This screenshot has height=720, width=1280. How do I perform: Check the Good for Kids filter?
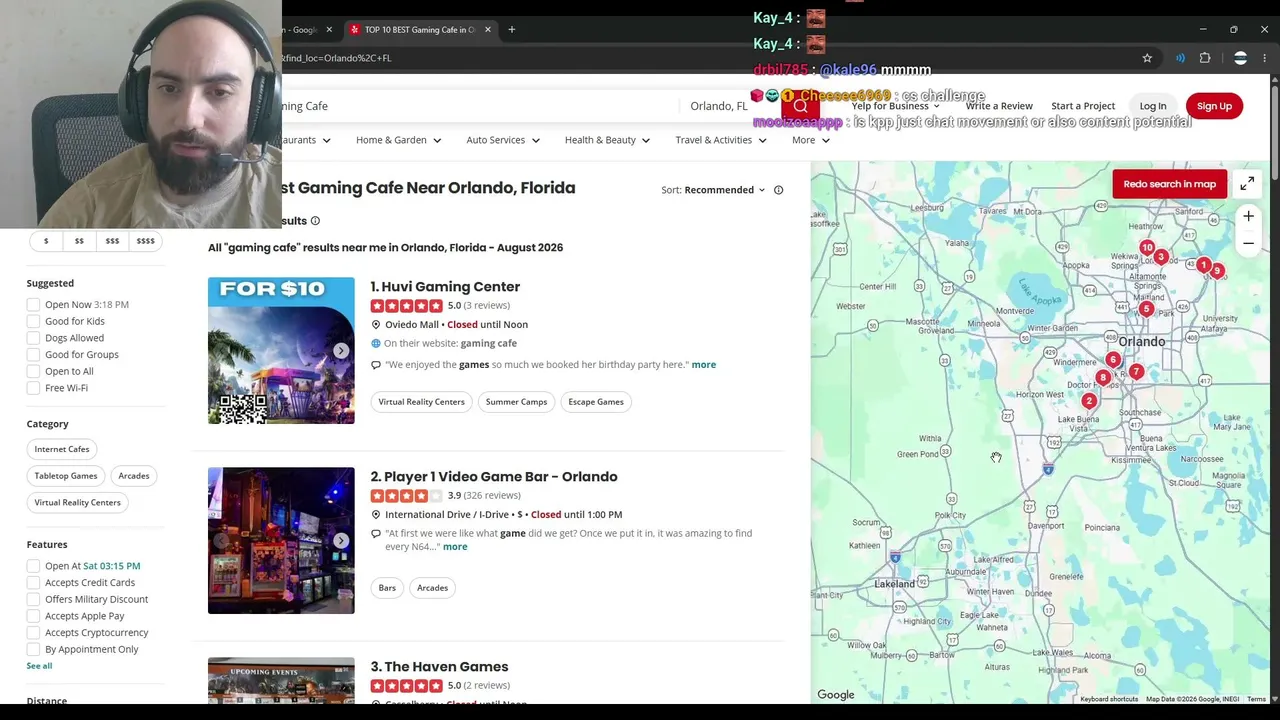pyautogui.click(x=33, y=322)
